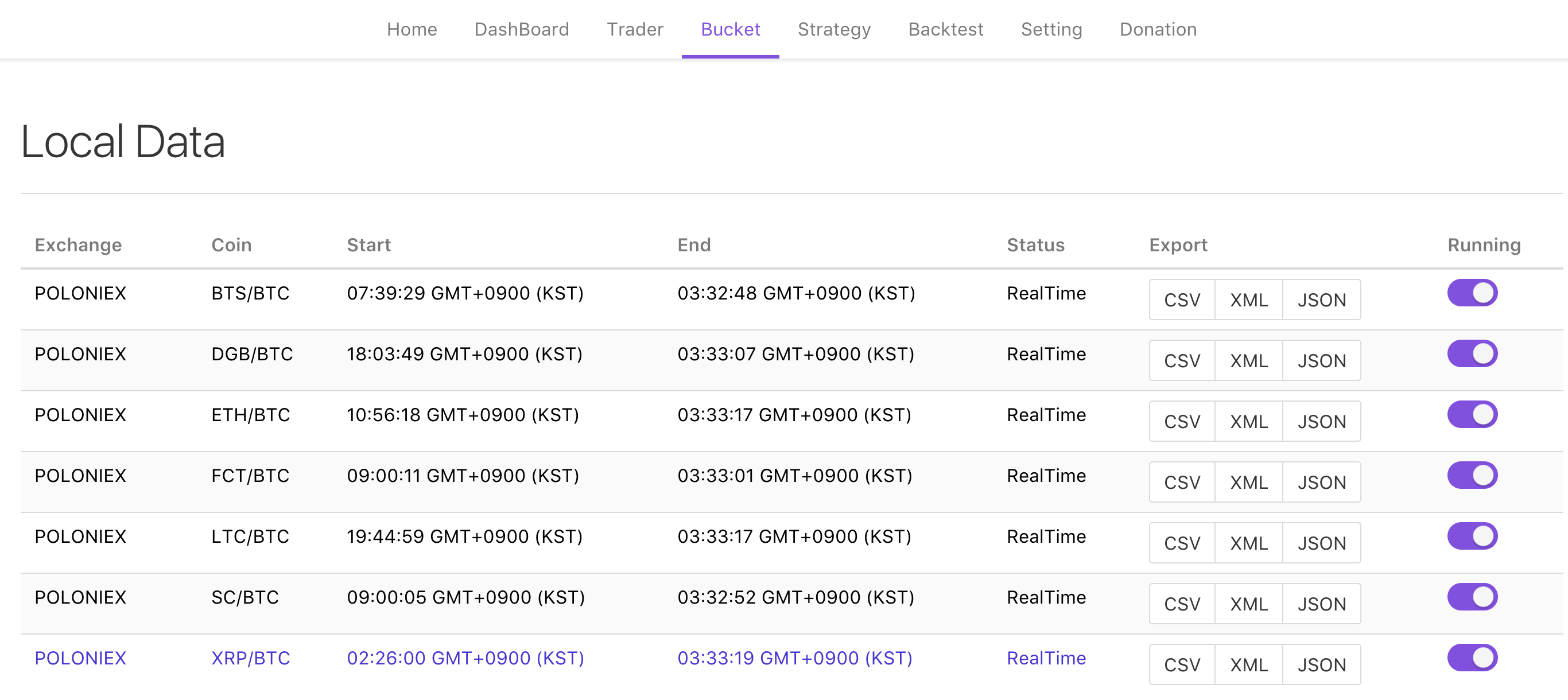Open the Trader tab
This screenshot has height=700, width=1568.
tap(635, 29)
